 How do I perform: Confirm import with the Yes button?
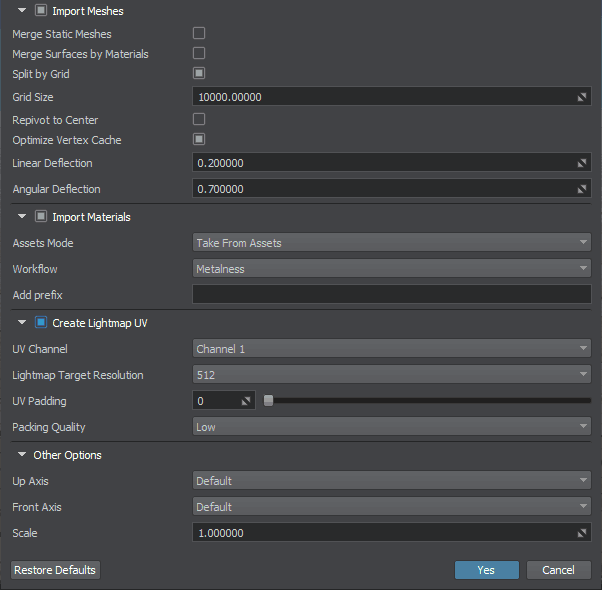[486, 570]
